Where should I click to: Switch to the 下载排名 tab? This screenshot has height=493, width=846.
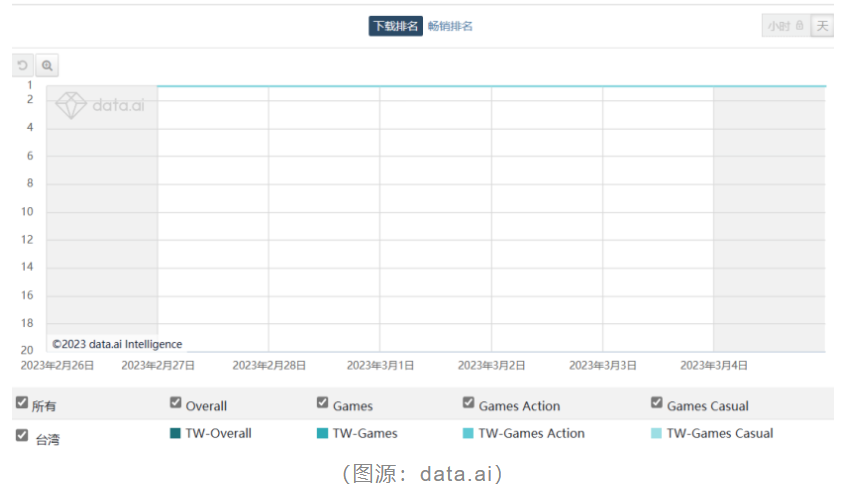click(395, 26)
